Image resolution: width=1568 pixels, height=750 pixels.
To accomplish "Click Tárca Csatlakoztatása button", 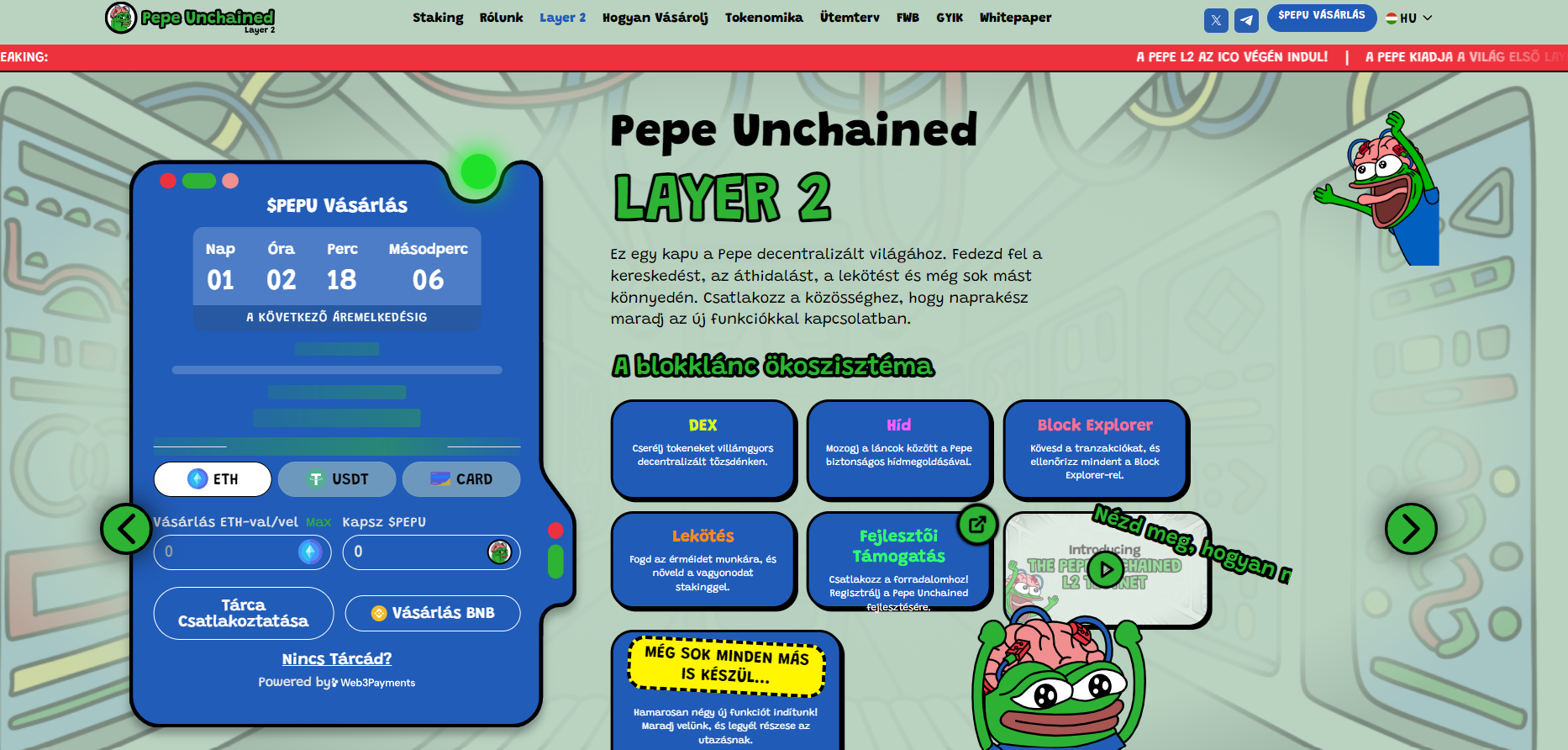I will tap(244, 613).
